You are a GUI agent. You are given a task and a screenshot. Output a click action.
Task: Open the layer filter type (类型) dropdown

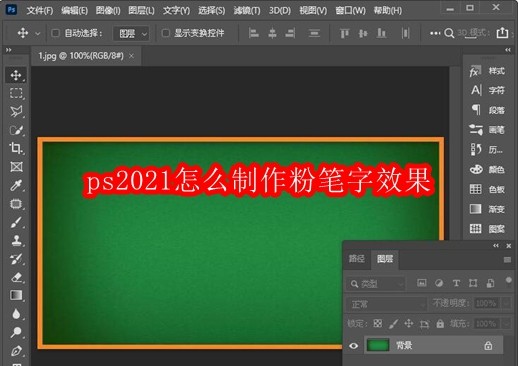[x=376, y=284]
